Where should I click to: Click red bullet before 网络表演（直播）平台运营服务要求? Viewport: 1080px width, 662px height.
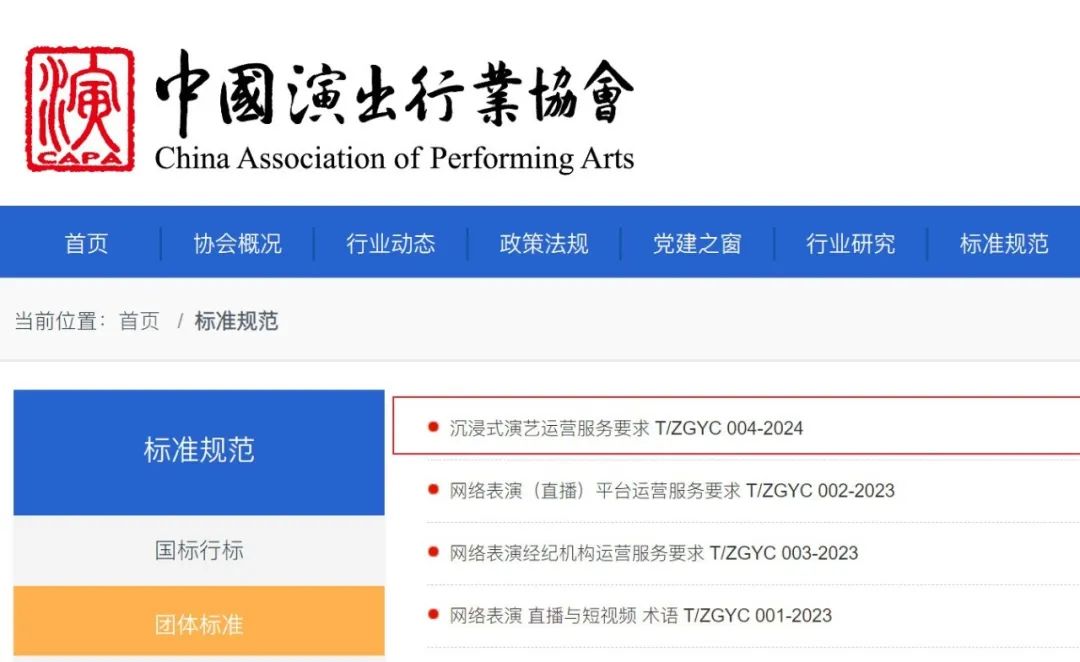tap(433, 489)
